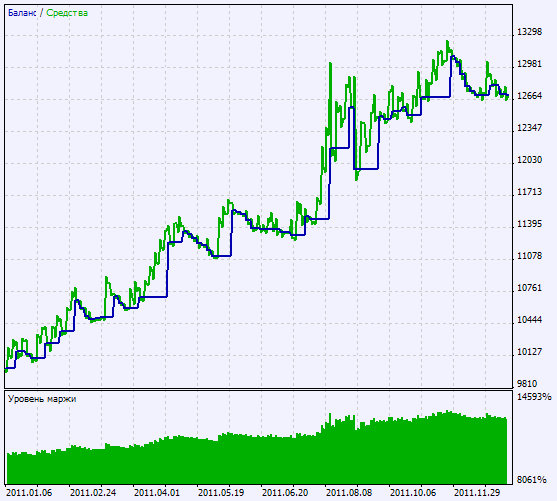The height and width of the screenshot is (501, 557).
Task: Select the 12347 price axis value
Action: click(x=529, y=128)
